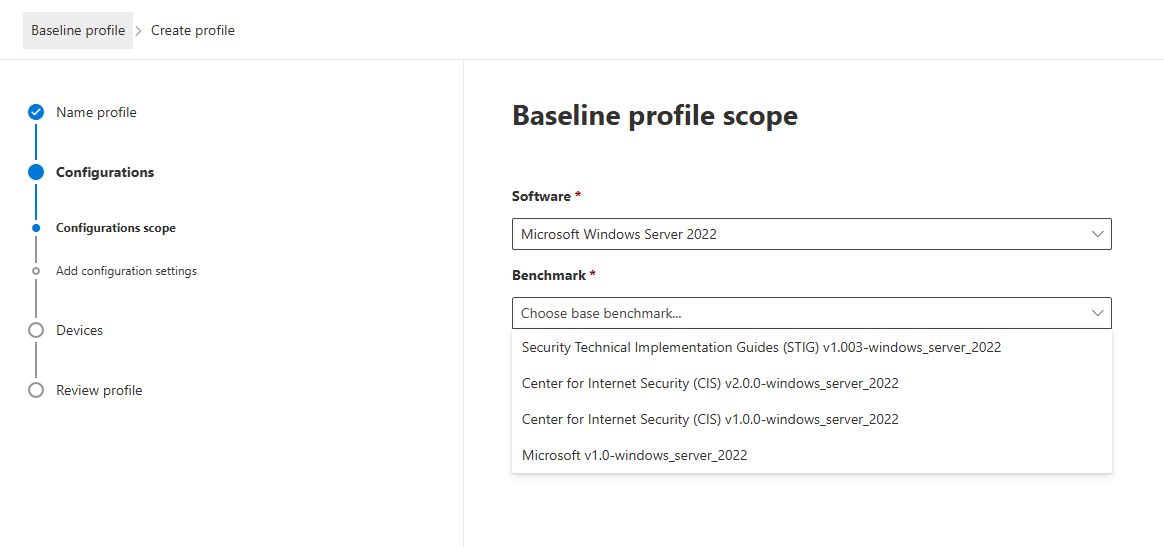The height and width of the screenshot is (547, 1164).
Task: Open Configurations scope sub-step
Action: point(116,228)
